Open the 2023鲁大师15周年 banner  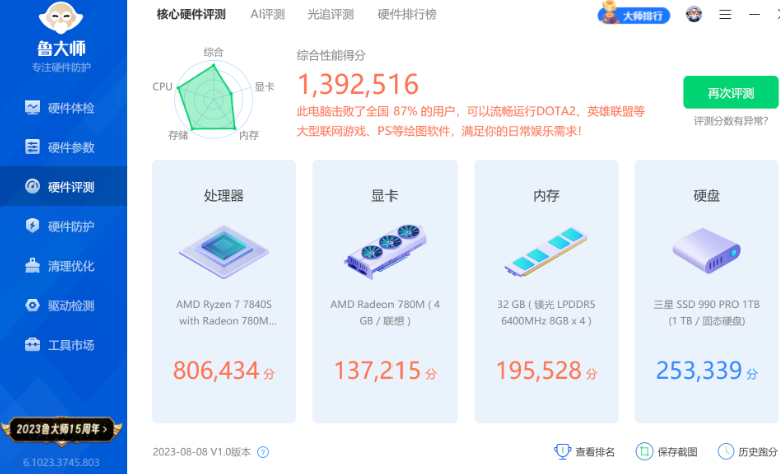62,429
